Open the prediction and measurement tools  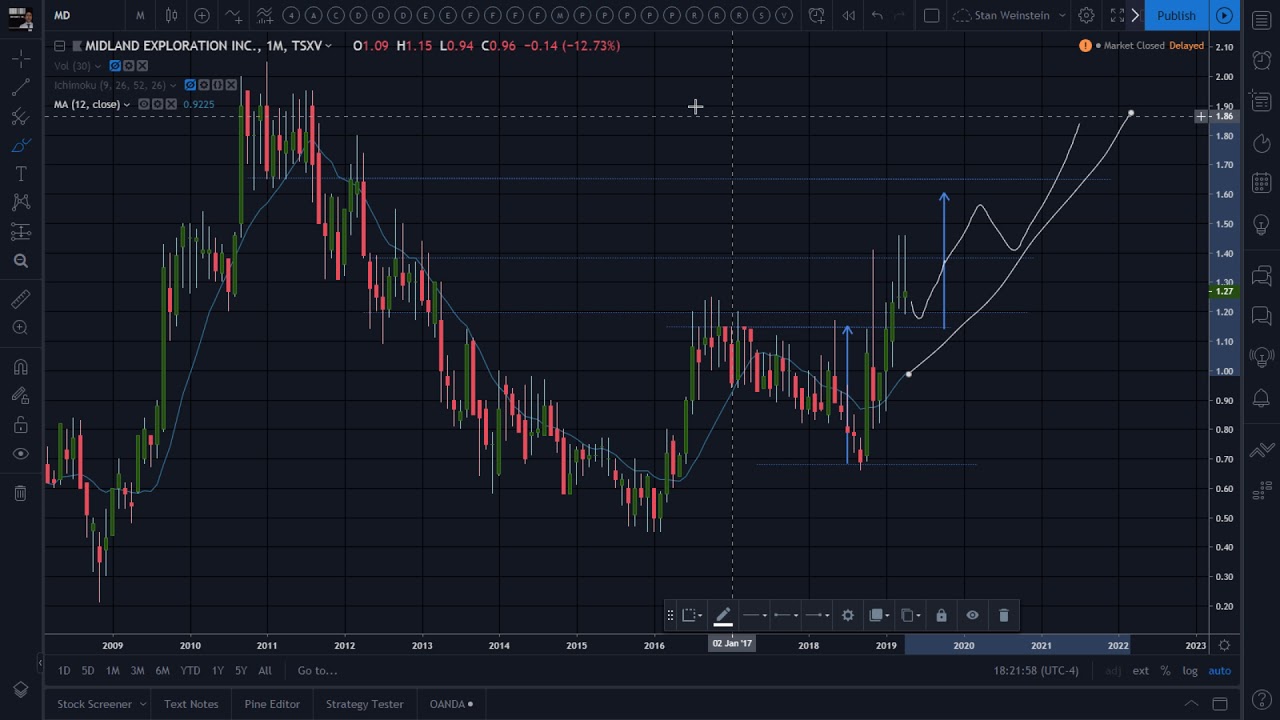20,232
